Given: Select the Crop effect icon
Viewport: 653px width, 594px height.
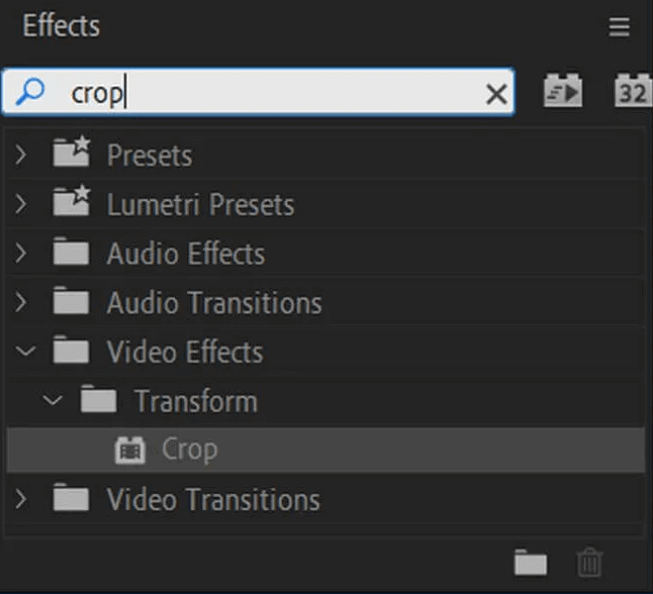Looking at the screenshot, I should [x=131, y=450].
